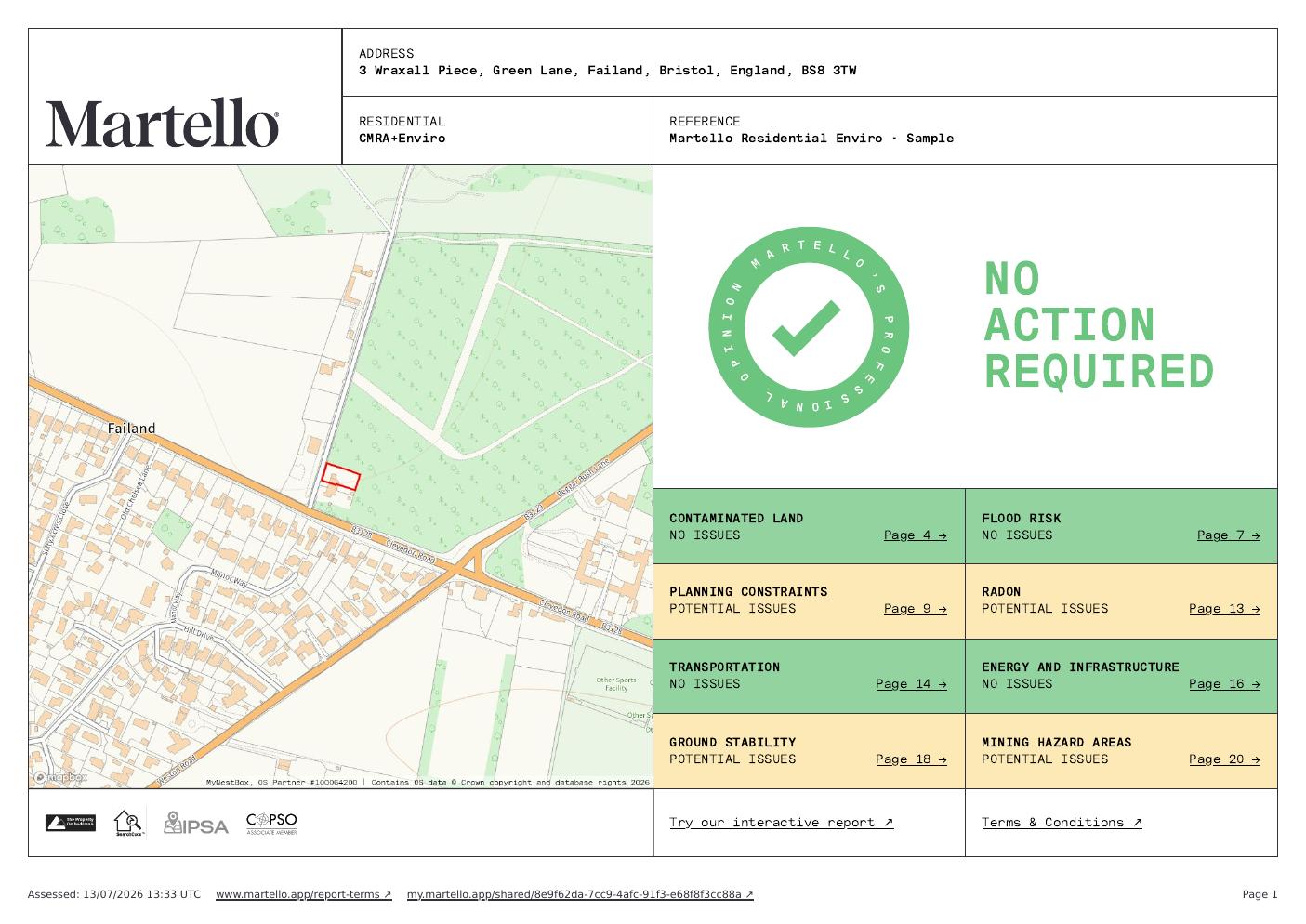The height and width of the screenshot is (924, 1306).
Task: Click the 'Page 1' footer text
Action: (x=1260, y=894)
